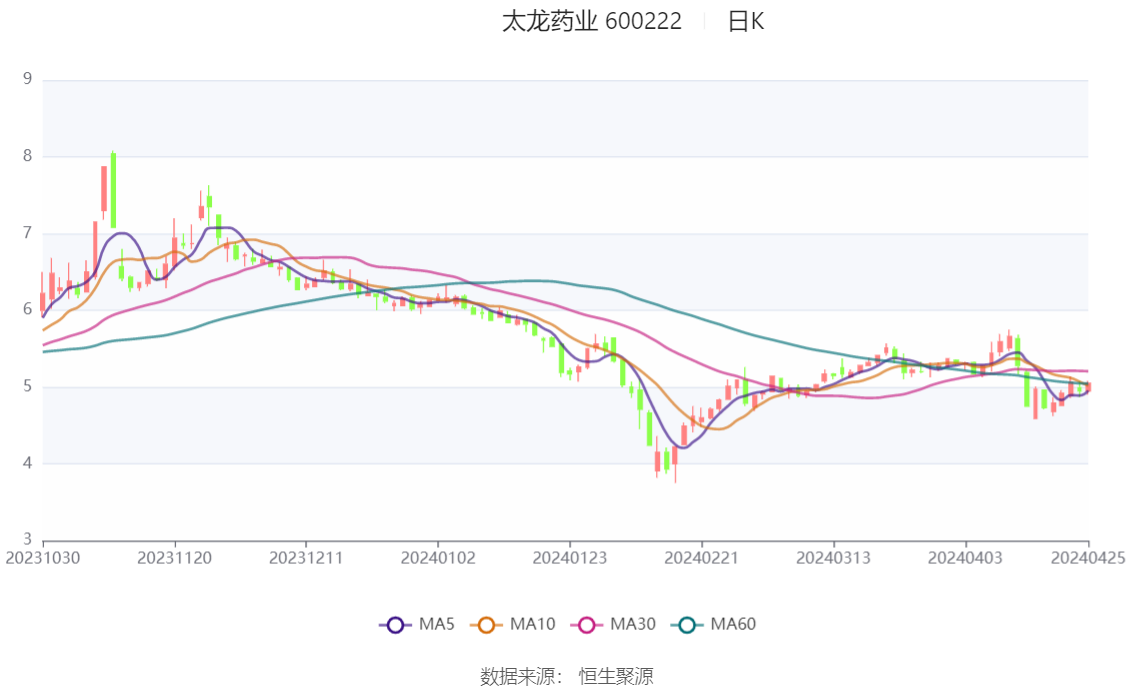Screen dimensions: 1134x689
Task: Click the y-axis value 9
Action: 27,79
